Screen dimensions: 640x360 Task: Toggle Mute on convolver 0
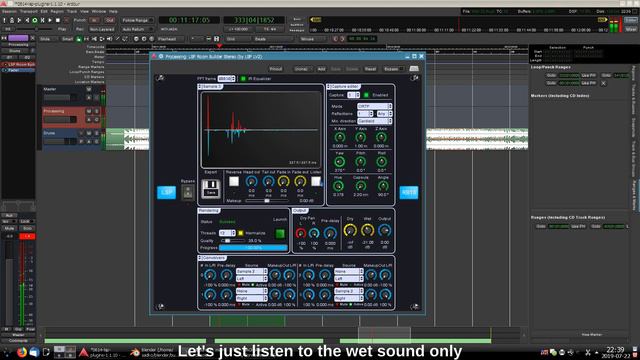click(x=239, y=285)
